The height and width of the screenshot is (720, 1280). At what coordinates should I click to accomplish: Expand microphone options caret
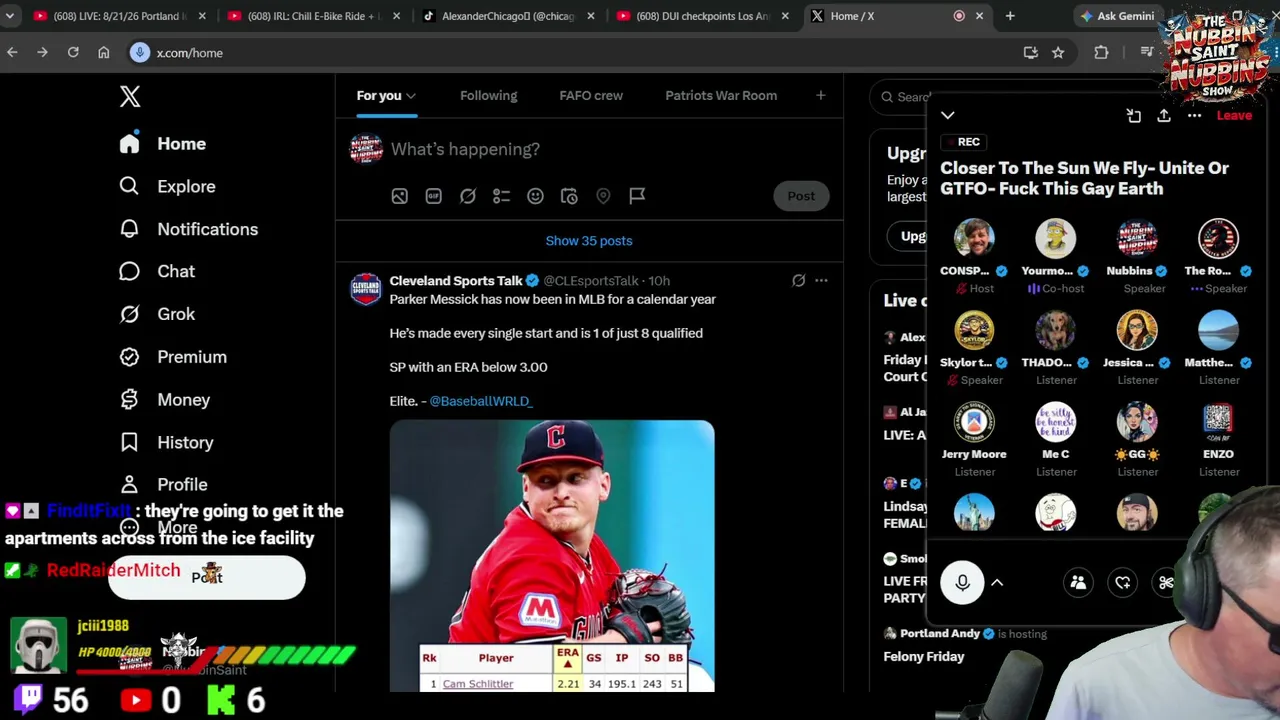(997, 582)
